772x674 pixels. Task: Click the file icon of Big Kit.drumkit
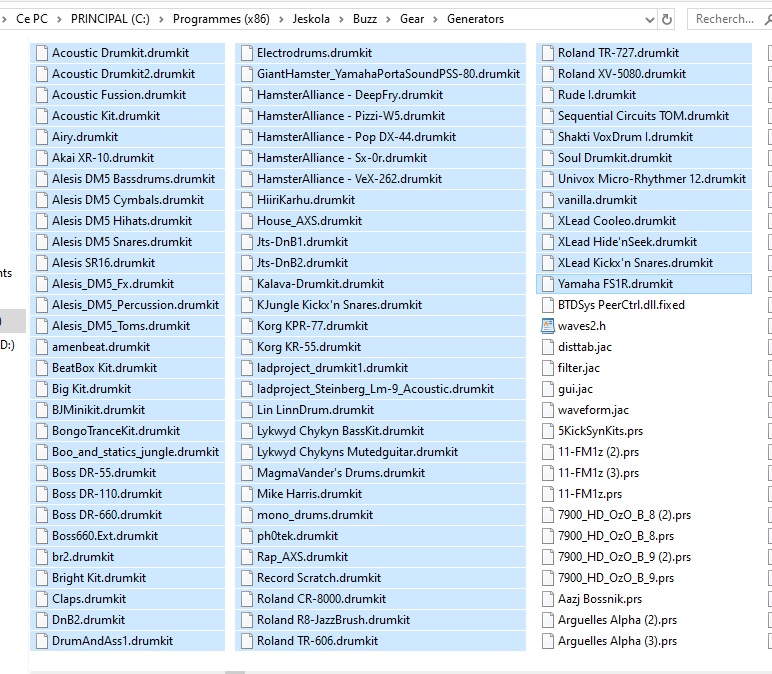[x=42, y=389]
